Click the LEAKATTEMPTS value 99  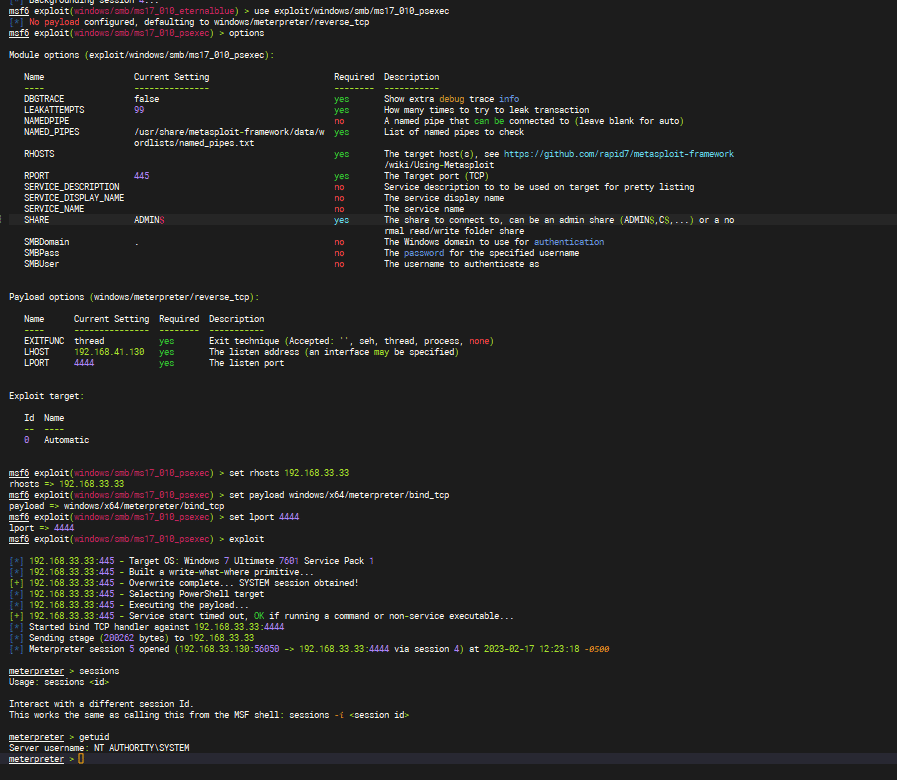pyautogui.click(x=139, y=110)
